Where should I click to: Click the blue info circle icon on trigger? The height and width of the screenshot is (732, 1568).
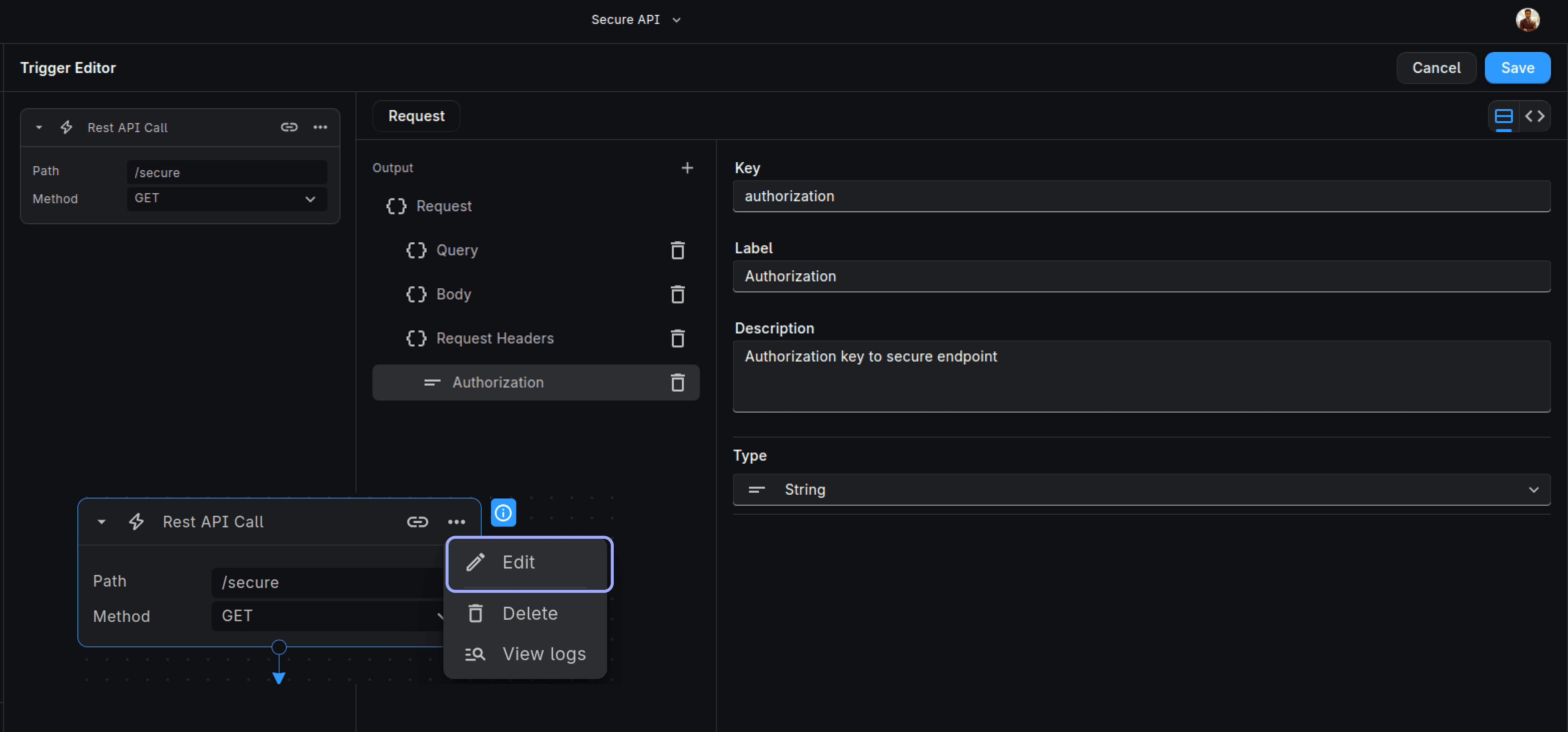click(x=502, y=513)
